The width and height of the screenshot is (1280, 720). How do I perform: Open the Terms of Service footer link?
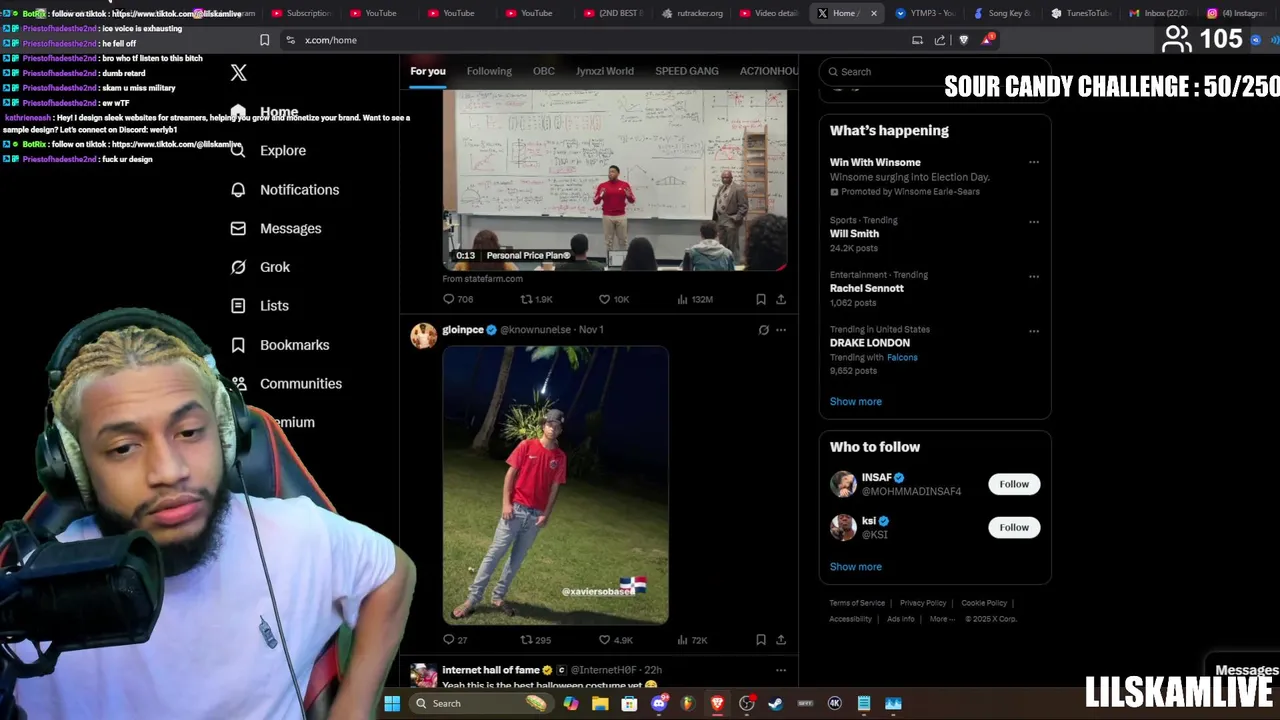click(857, 603)
